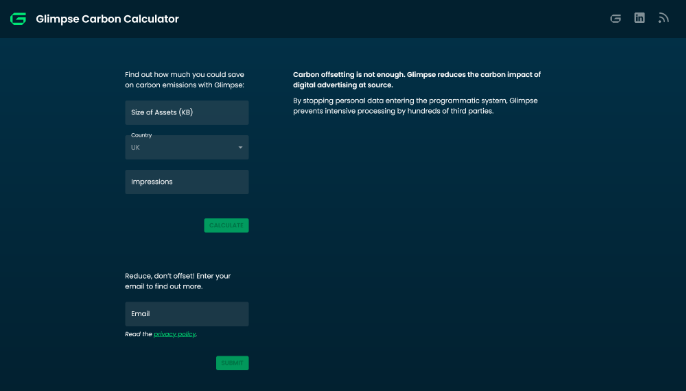Open the Glimpse website icon in header

click(616, 18)
